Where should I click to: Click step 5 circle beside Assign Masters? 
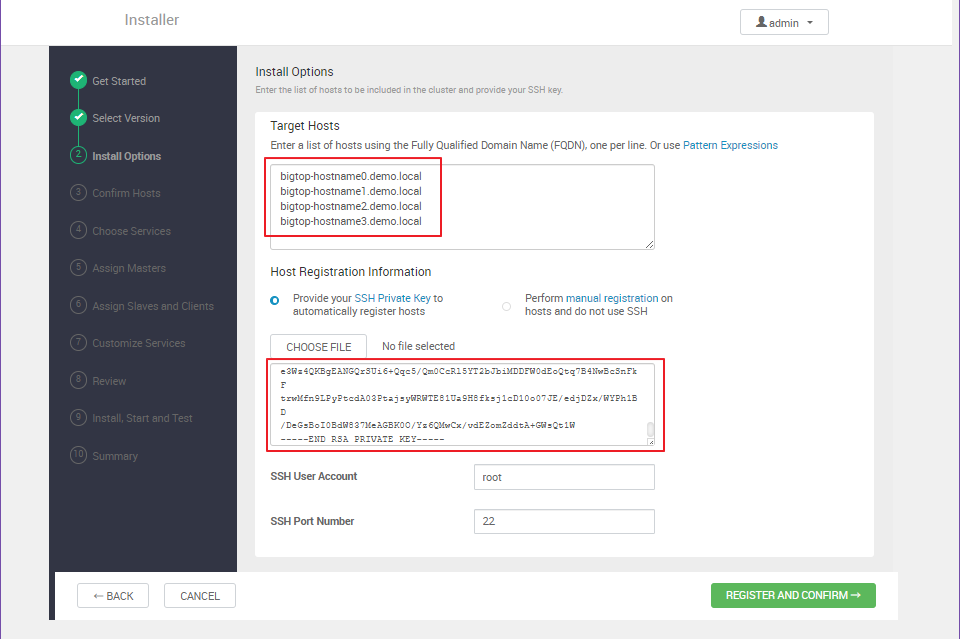(x=78, y=267)
